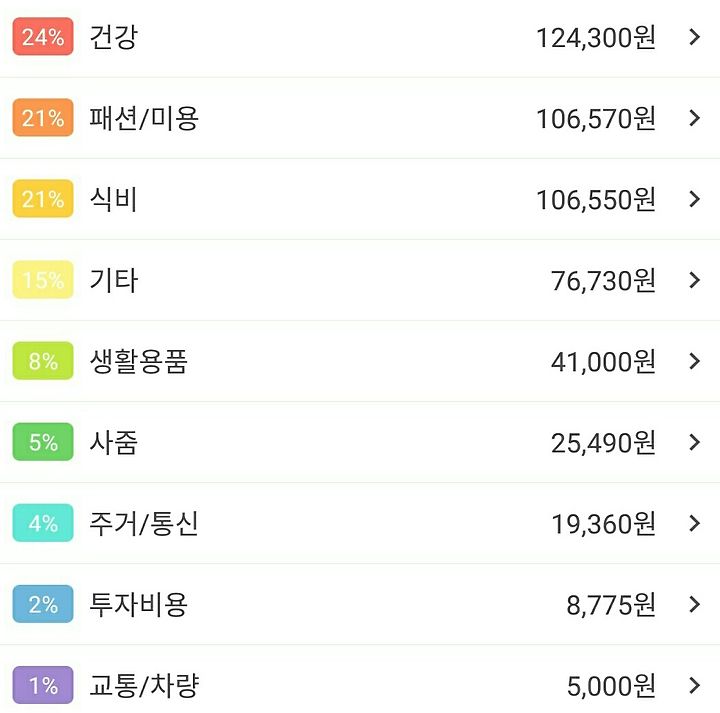This screenshot has height=713, width=720.
Task: Open the 주거/통신 category label
Action: tap(144, 523)
